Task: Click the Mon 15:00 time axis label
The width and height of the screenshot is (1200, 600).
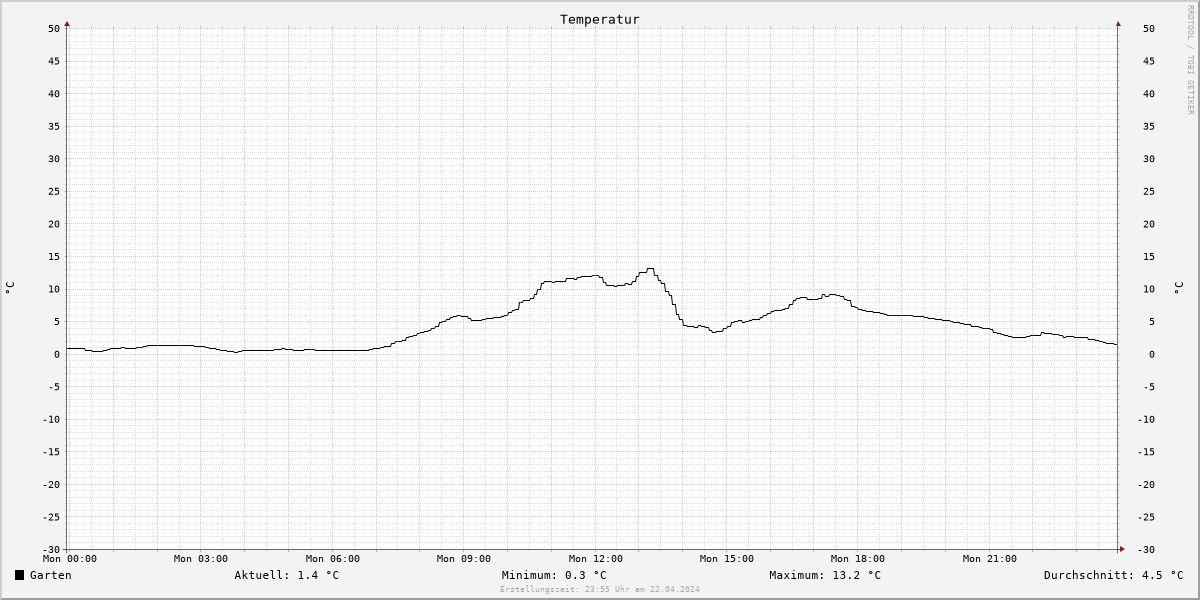Action: (727, 559)
